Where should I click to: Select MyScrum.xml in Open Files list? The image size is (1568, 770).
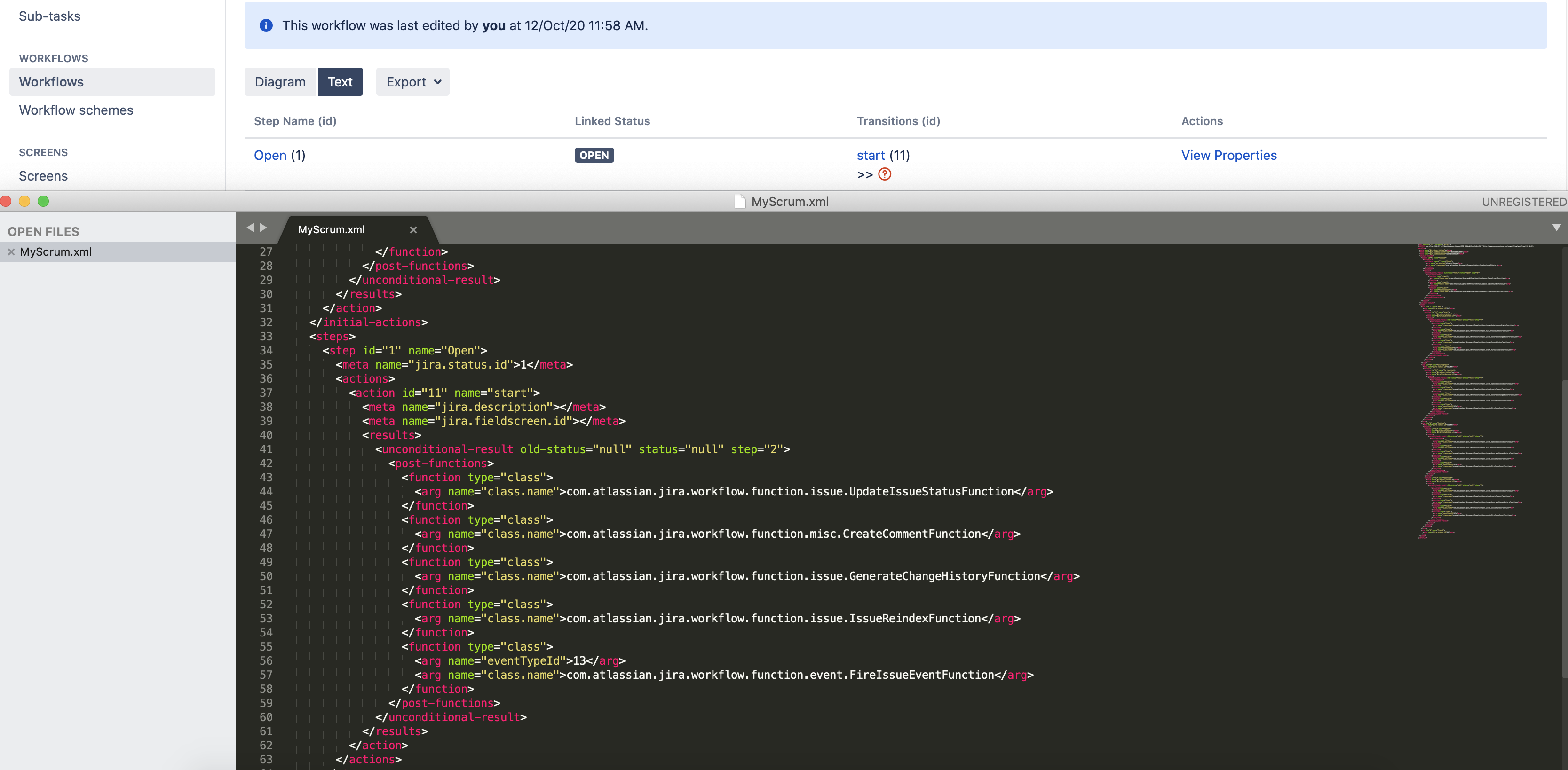click(x=56, y=252)
